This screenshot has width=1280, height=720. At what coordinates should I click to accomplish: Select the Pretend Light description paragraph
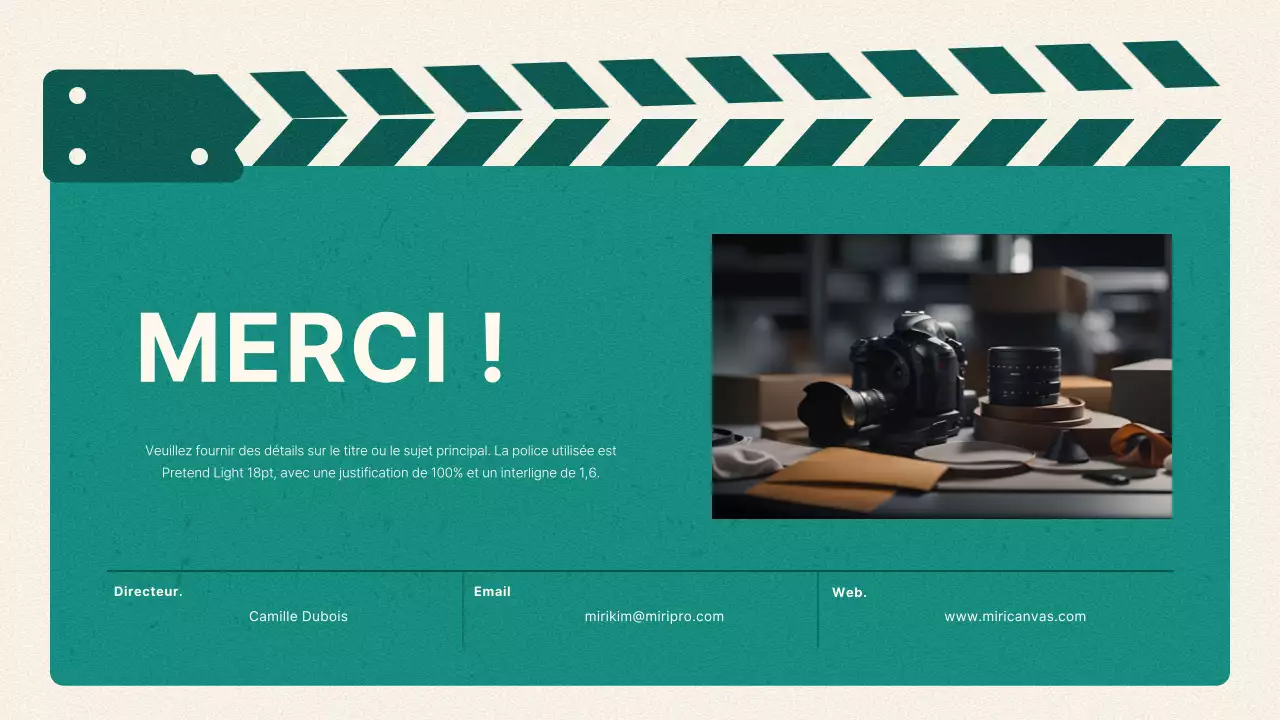(383, 462)
